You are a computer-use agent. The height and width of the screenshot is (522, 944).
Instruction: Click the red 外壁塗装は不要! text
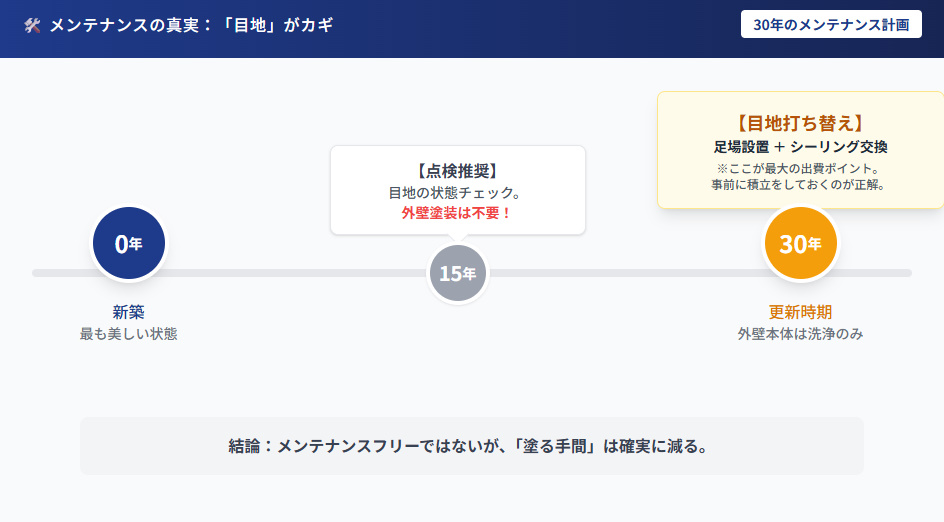coord(457,213)
